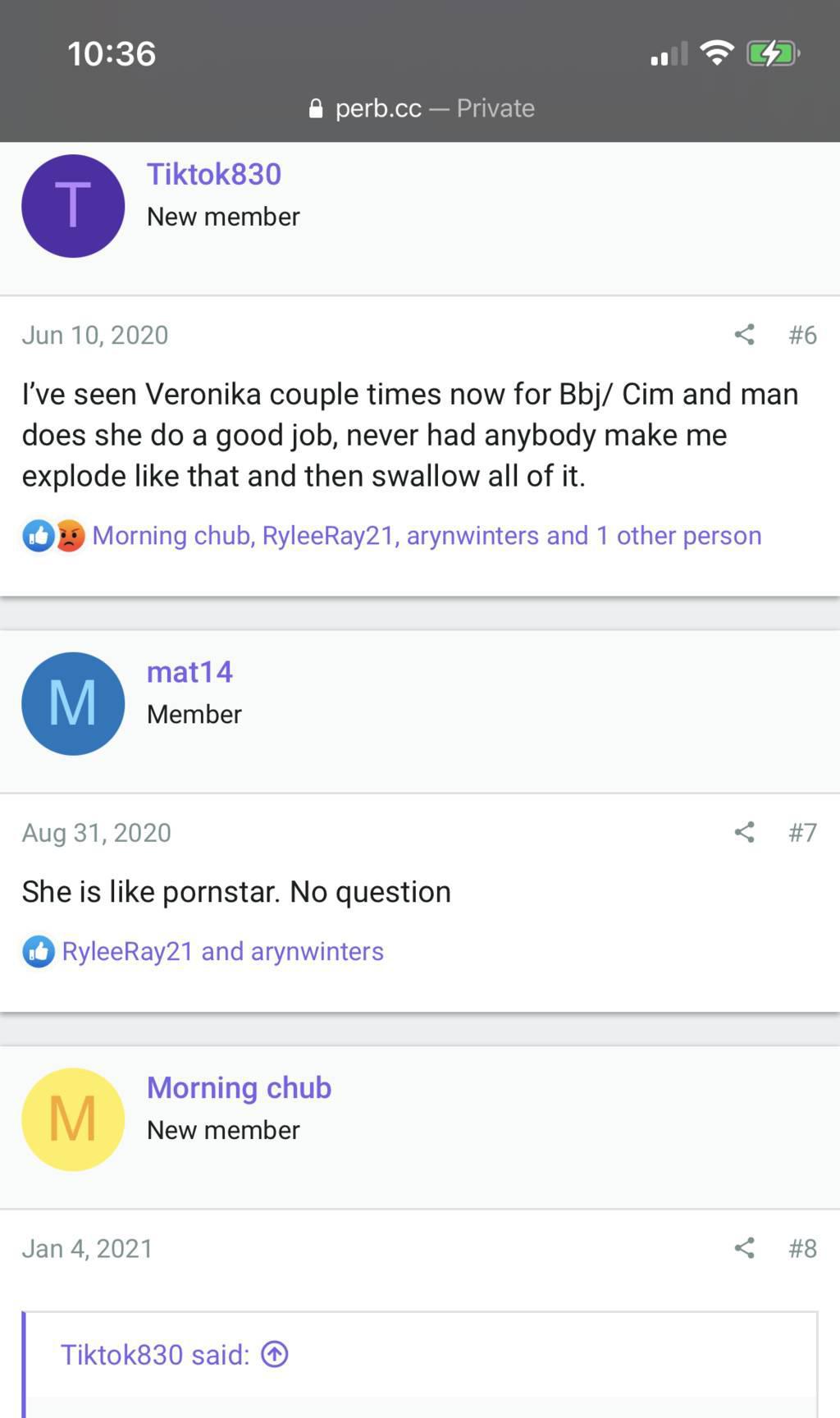Open the Morning chub username link
This screenshot has height=1418, width=840.
pyautogui.click(x=239, y=1087)
